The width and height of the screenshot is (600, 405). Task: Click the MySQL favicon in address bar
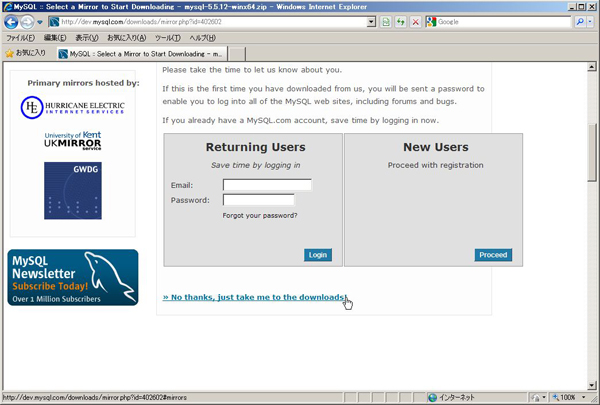[54, 22]
